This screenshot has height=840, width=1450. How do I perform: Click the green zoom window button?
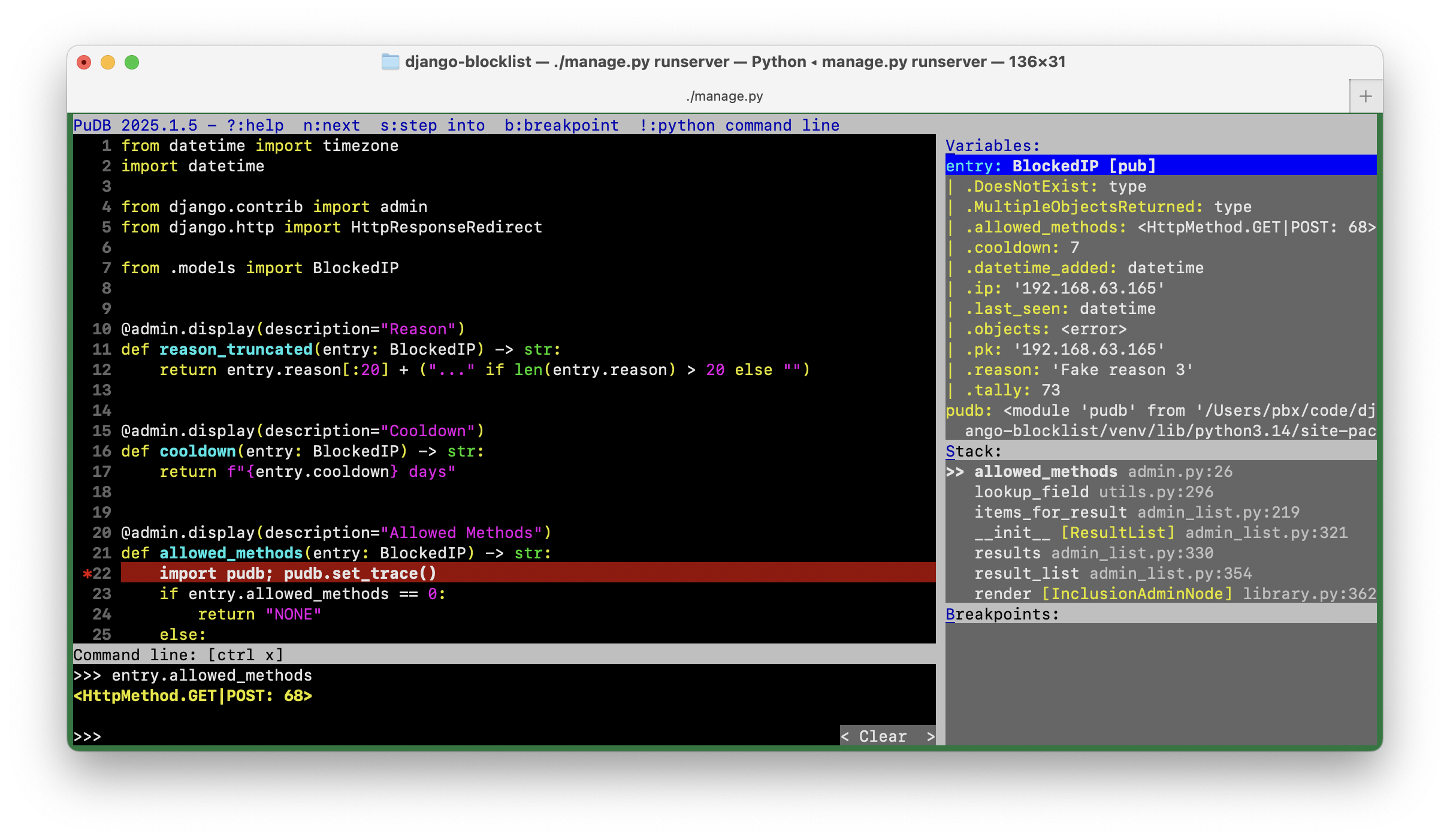pyautogui.click(x=132, y=62)
